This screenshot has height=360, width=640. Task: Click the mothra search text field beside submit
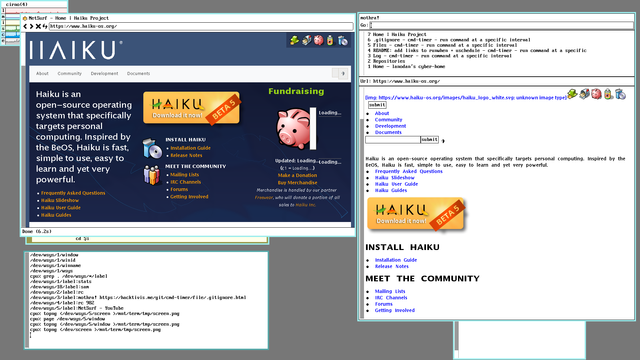coord(393,140)
